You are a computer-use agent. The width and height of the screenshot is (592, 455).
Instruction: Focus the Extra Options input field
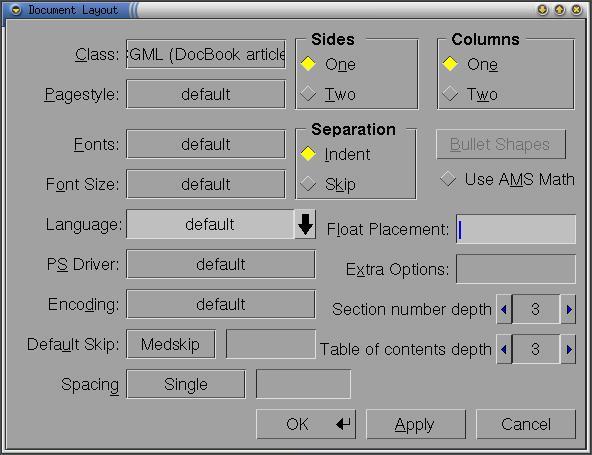point(516,269)
